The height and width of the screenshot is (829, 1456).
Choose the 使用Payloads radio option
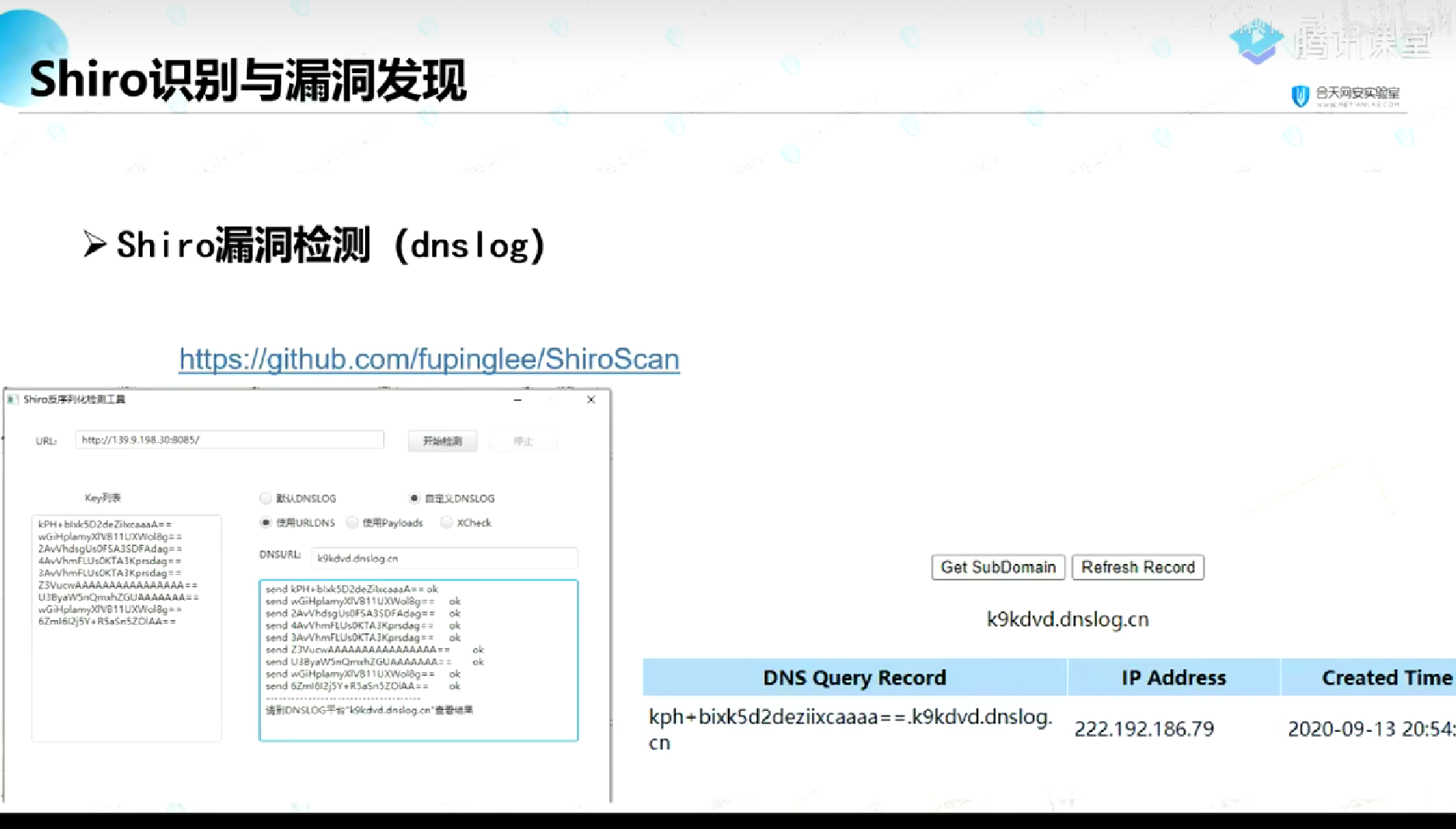coord(353,523)
